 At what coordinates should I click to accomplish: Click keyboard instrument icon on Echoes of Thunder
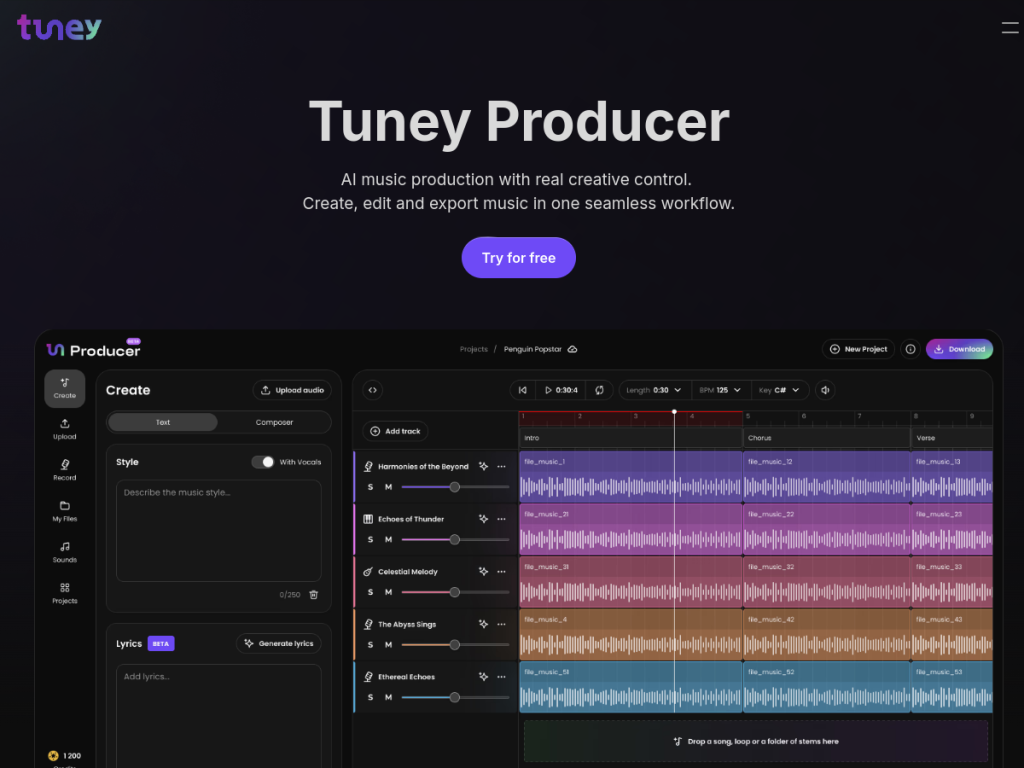(368, 519)
